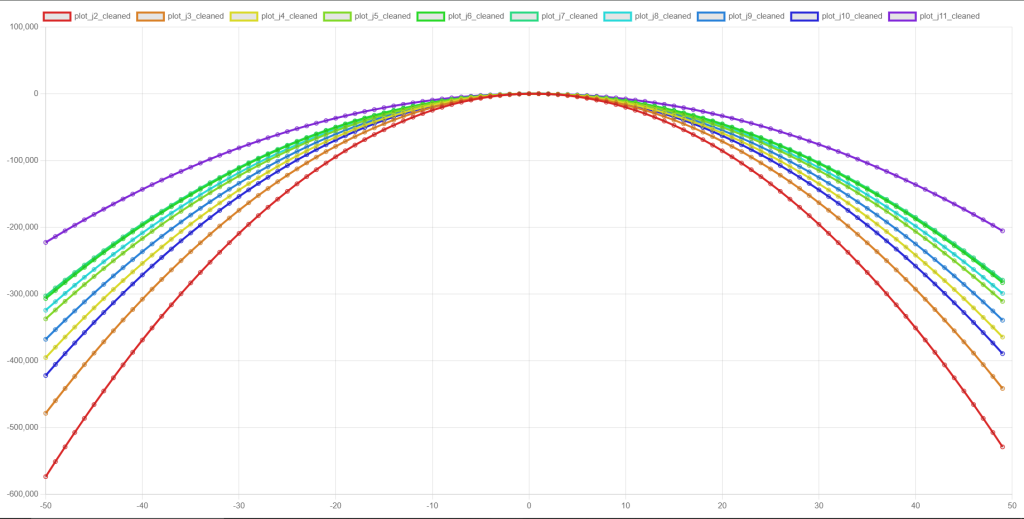
Task: Click the dark blue curve's leftmost data point
Action: (46, 375)
